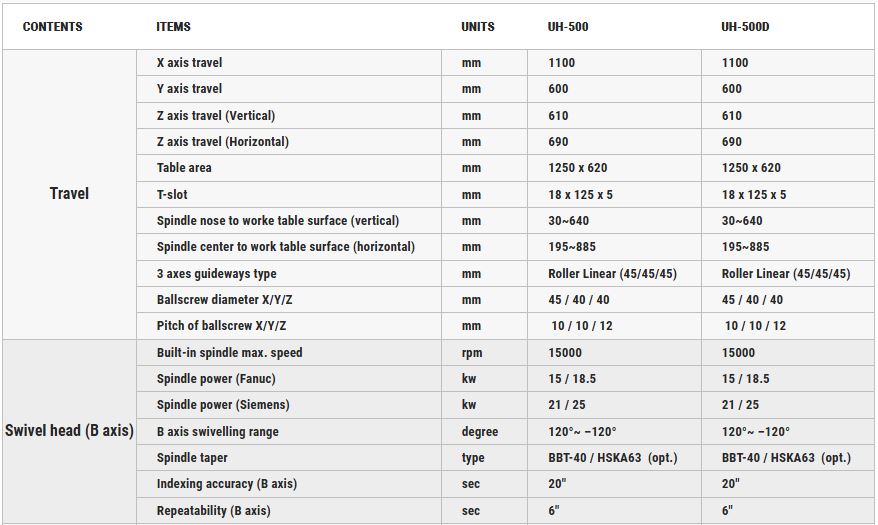Click Ballscrew diameter X/Y/Z item
This screenshot has height=525, width=878.
[x=225, y=299]
